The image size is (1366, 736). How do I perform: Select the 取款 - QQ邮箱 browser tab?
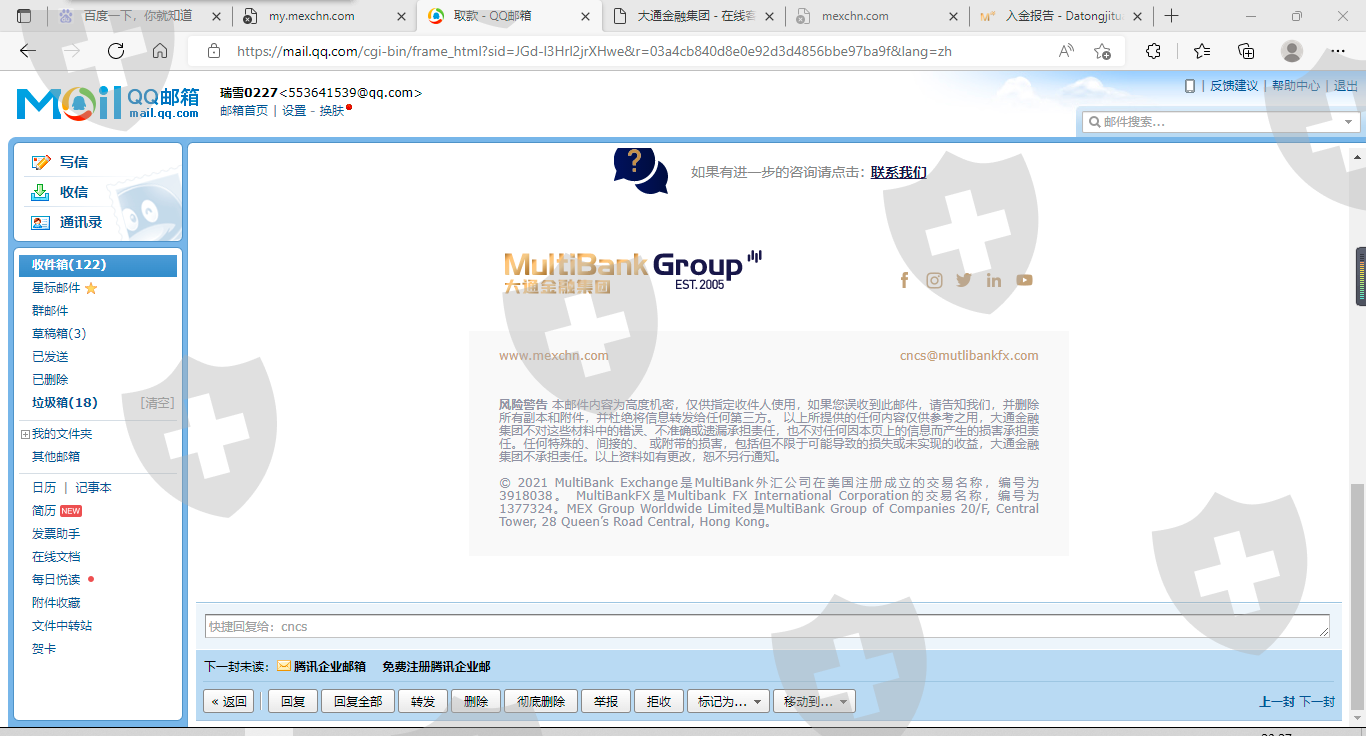pos(510,16)
